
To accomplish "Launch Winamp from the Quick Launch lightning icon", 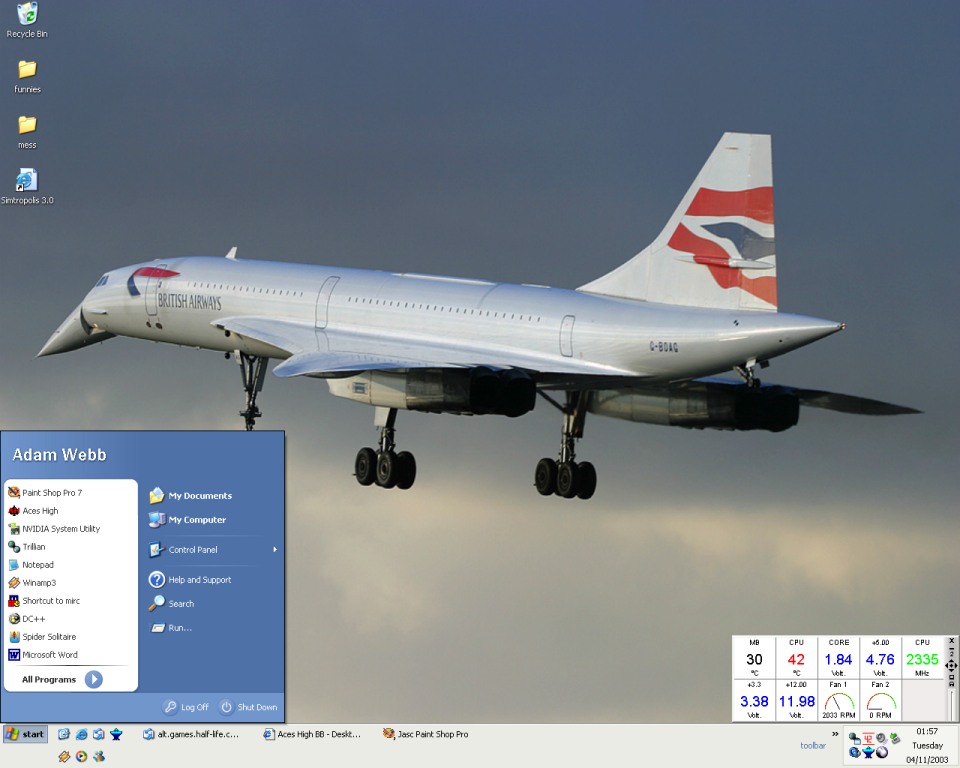I will click(64, 757).
